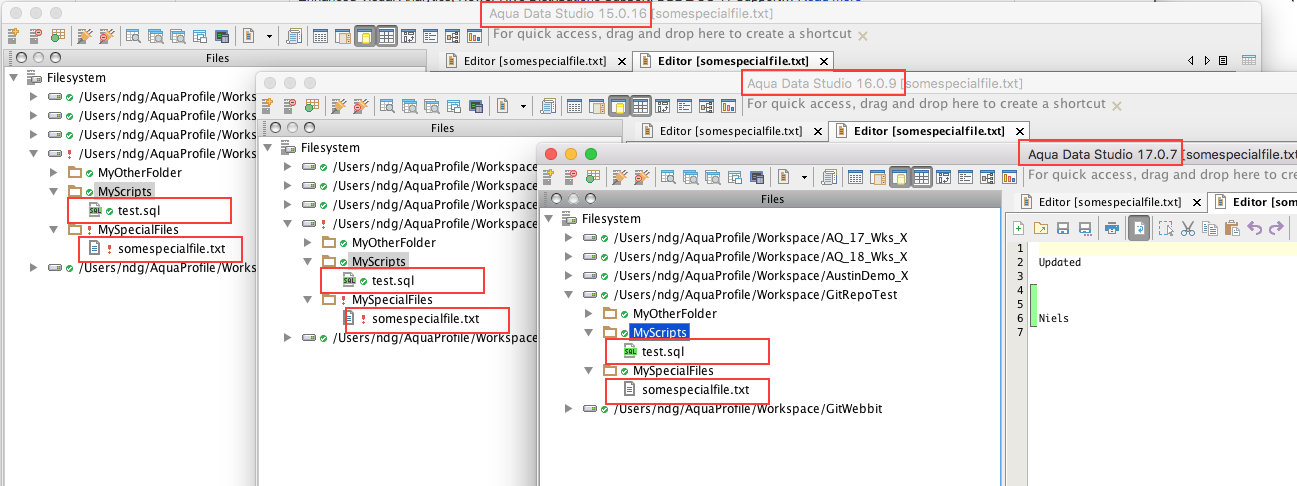Screen dimensions: 1297x486
Task: Click unregister server icon in 17.0.7 toolbar
Action: coord(570,177)
